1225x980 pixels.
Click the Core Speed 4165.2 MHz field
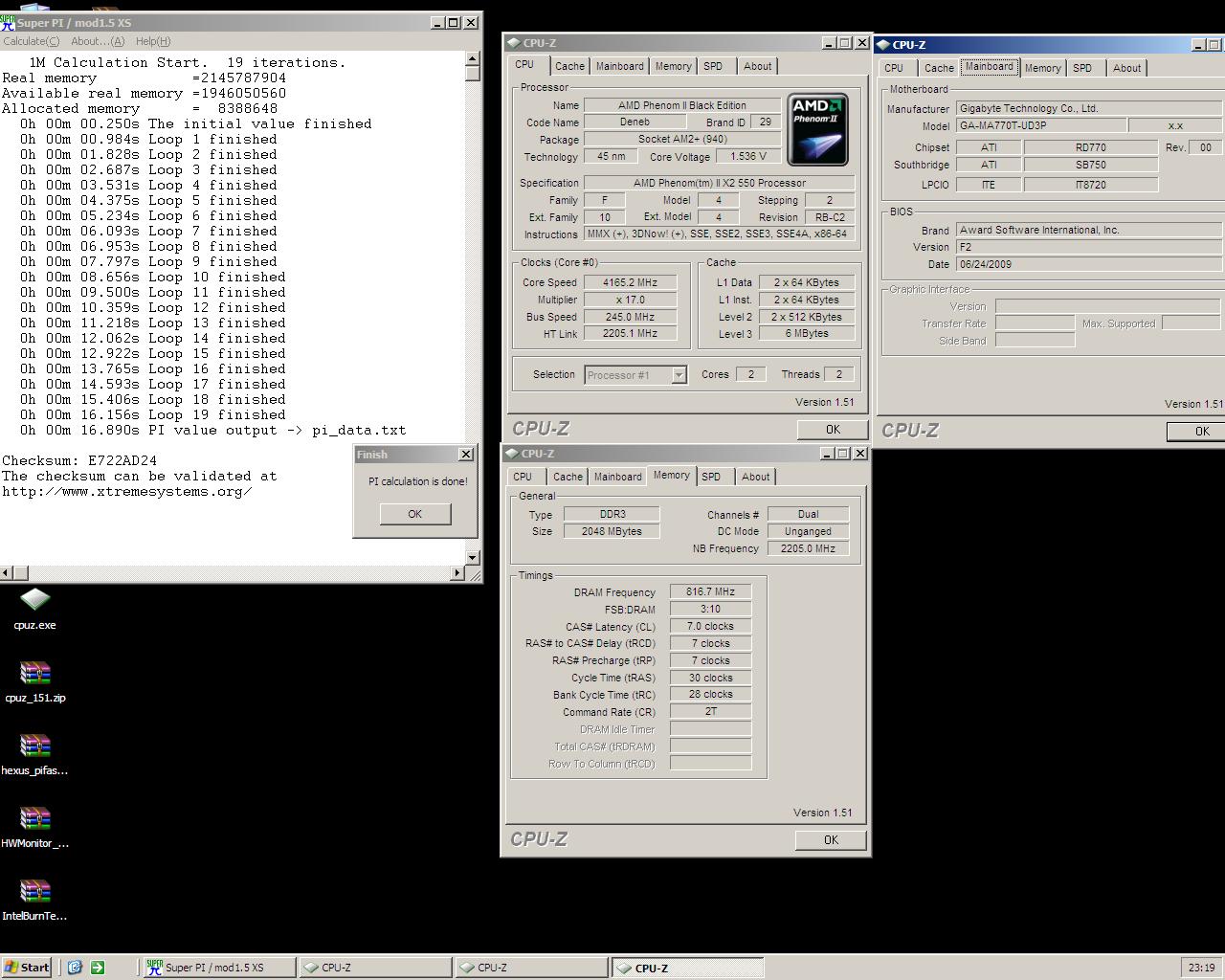631,282
